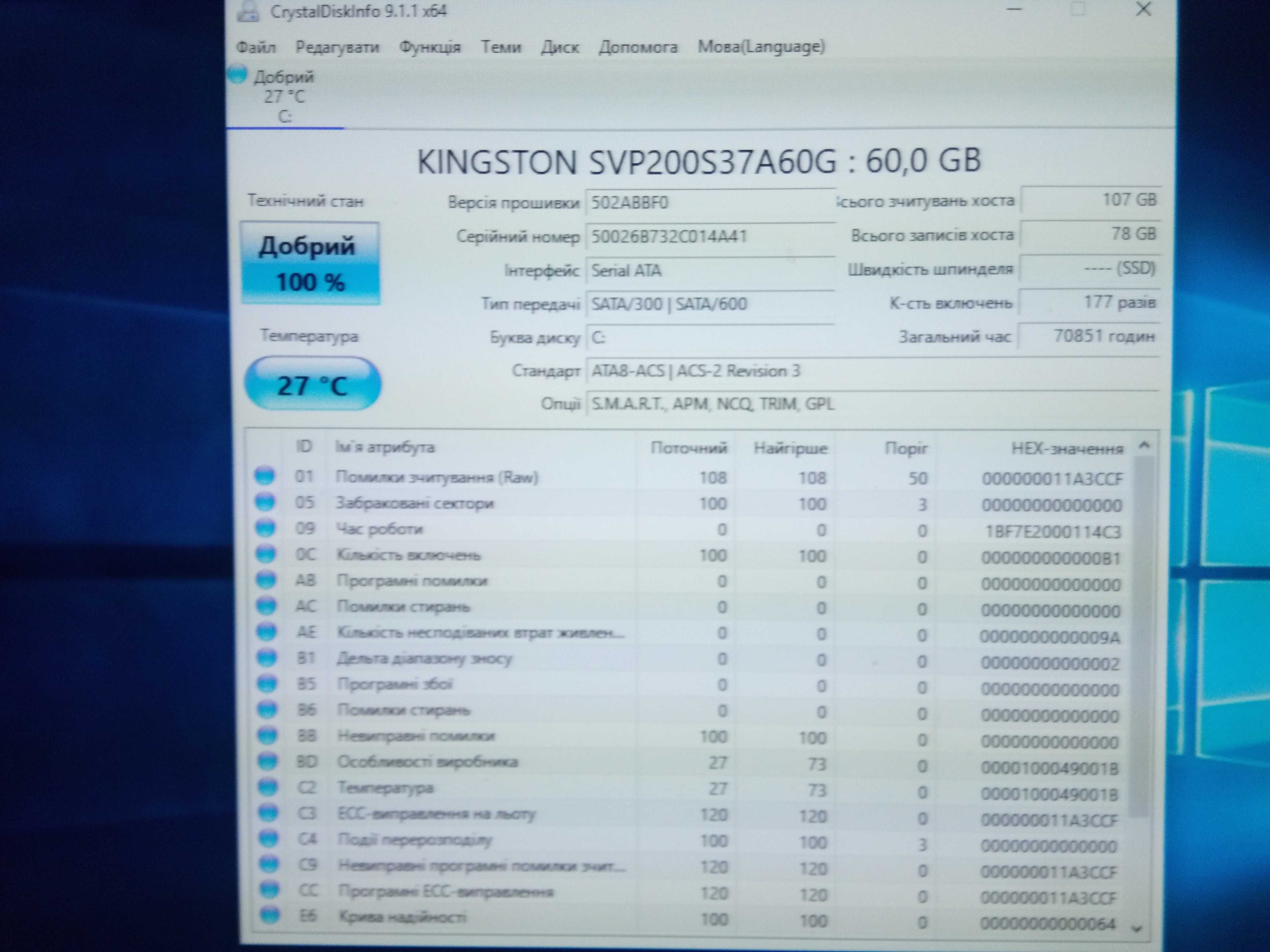Screen dimensions: 1270x952
Task: Click the Особливості виробника attribute name
Action: click(427, 762)
